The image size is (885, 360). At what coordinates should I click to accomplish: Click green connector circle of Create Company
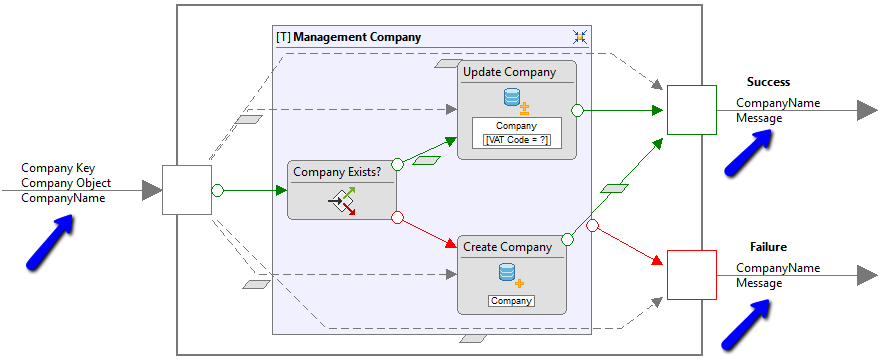[568, 239]
